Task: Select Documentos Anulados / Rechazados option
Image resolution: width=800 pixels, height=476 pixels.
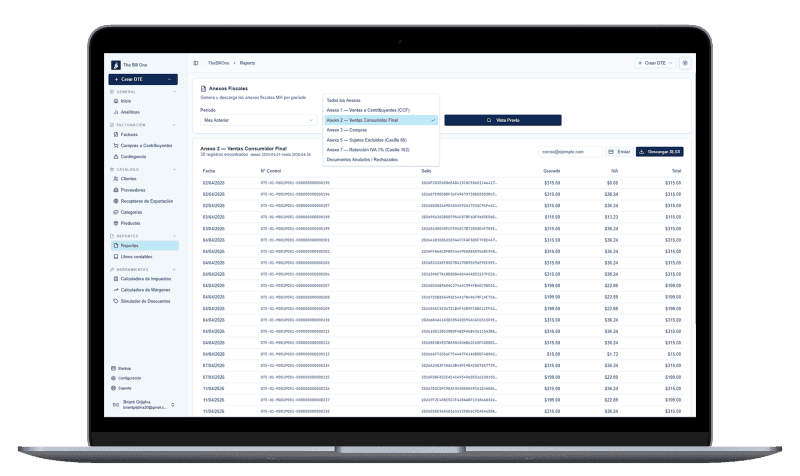Action: 381,160
